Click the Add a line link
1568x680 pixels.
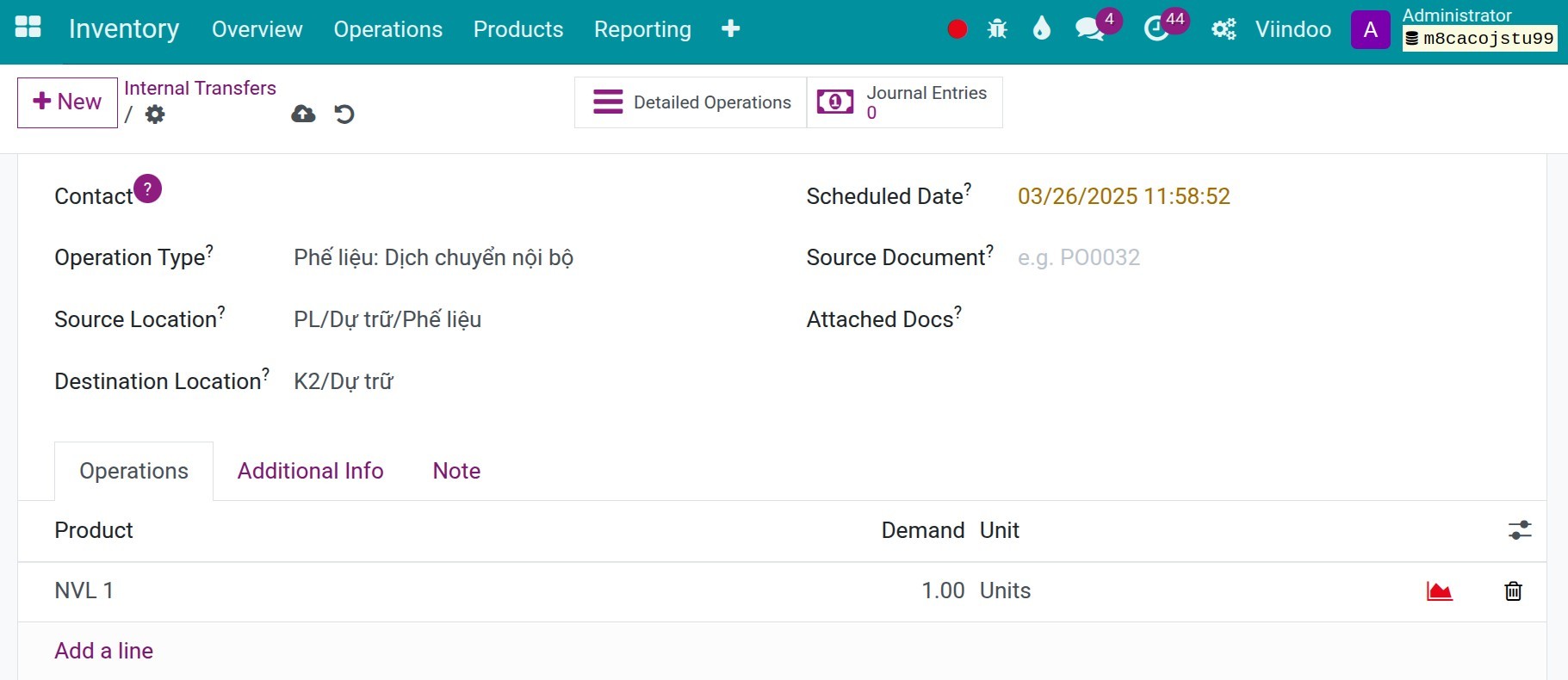click(103, 651)
